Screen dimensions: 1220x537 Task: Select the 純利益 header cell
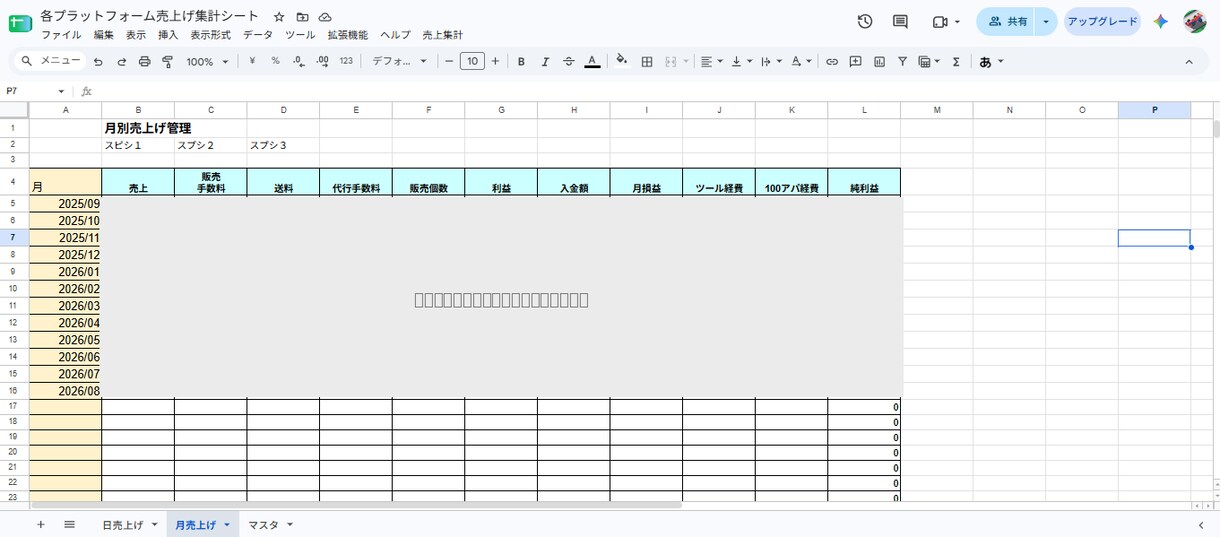864,182
